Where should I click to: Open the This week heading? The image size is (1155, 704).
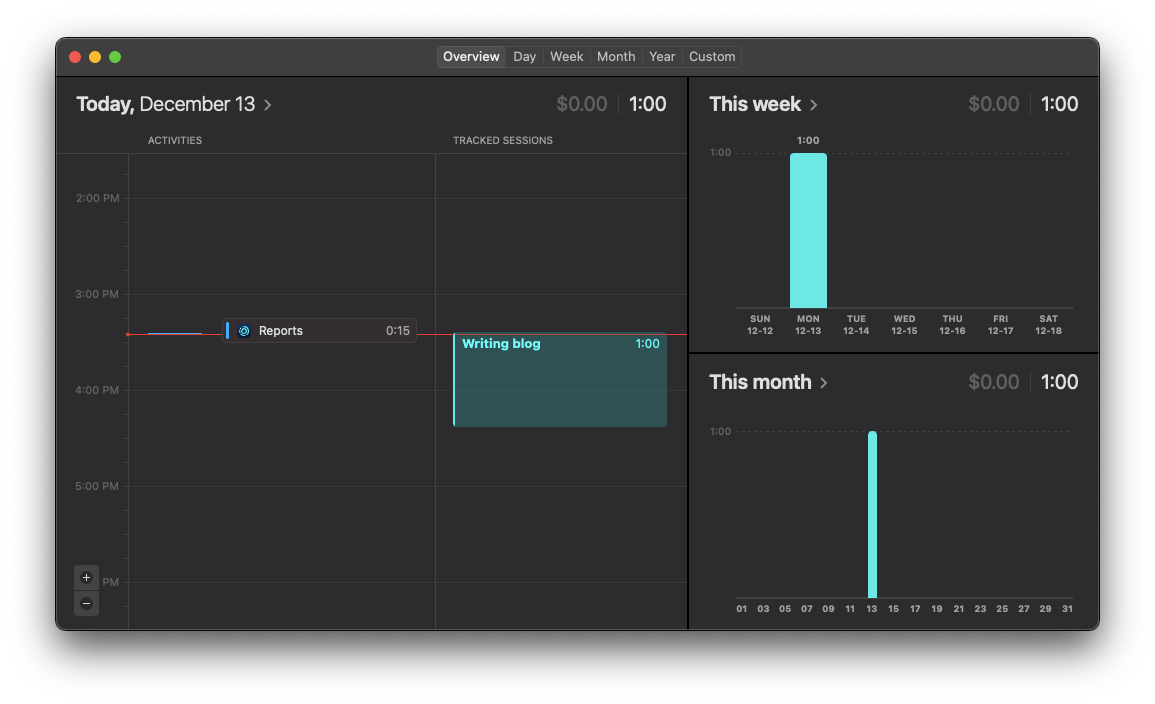[755, 104]
